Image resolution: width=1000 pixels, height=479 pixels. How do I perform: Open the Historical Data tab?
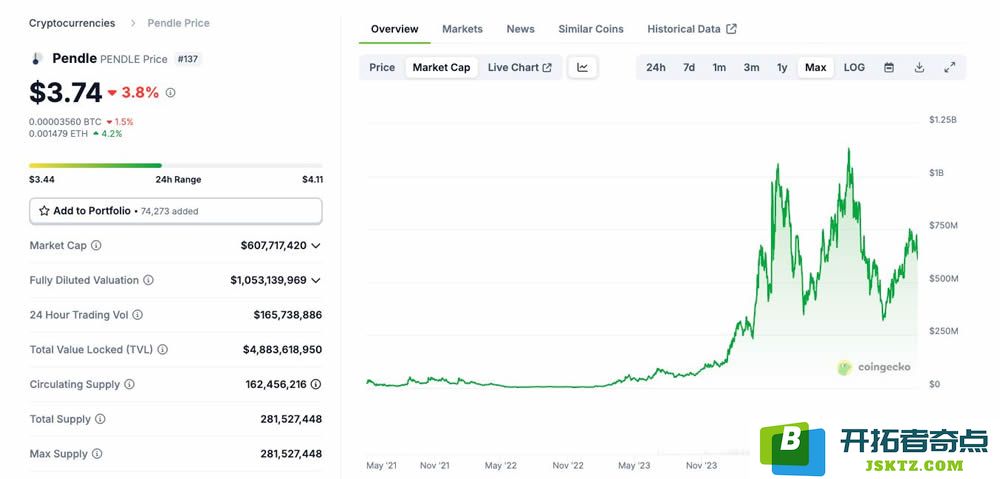692,29
